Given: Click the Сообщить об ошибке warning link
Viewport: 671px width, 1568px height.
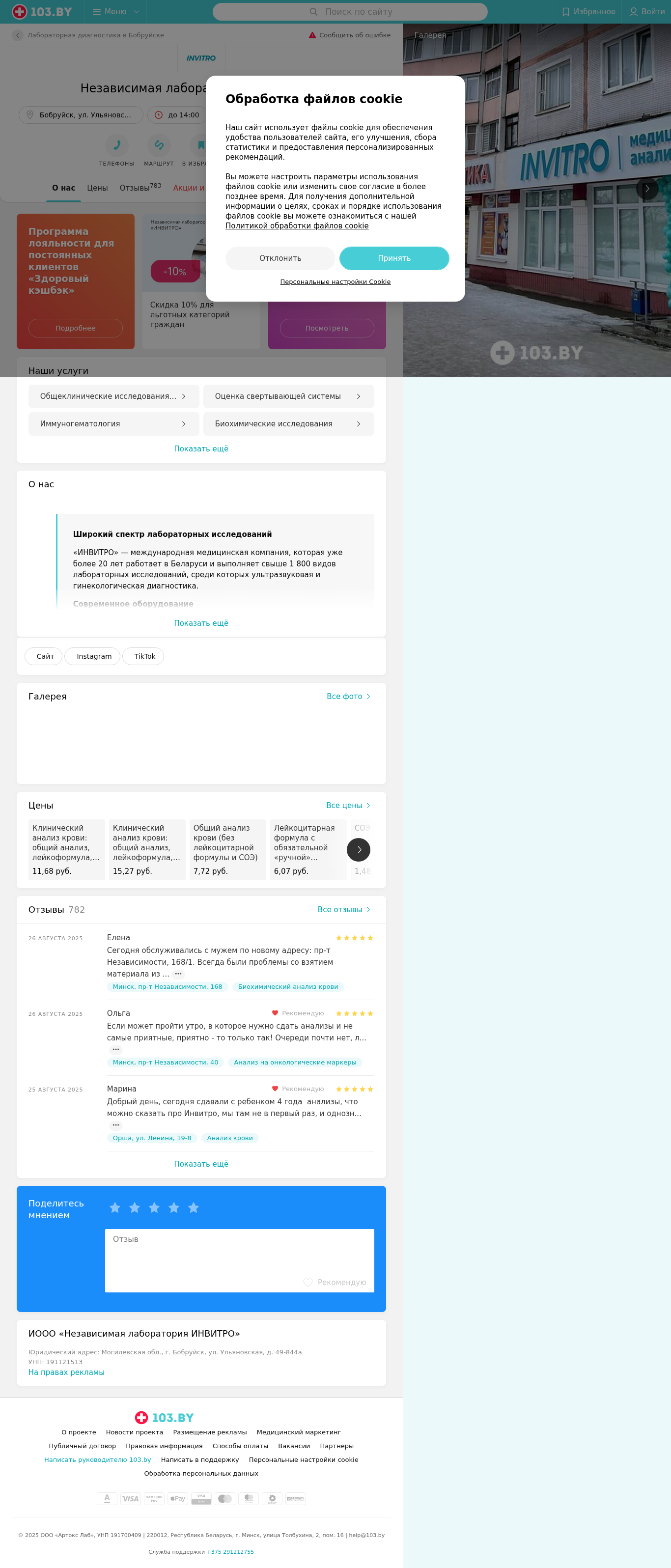Looking at the screenshot, I should click(x=350, y=35).
